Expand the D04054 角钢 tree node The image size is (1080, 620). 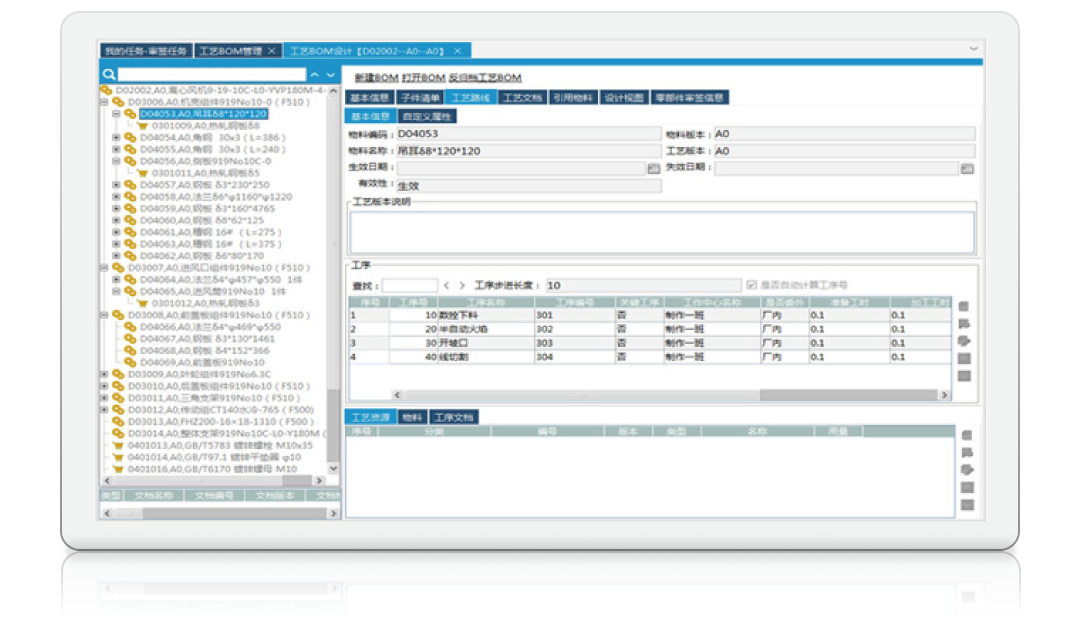pyautogui.click(x=116, y=137)
